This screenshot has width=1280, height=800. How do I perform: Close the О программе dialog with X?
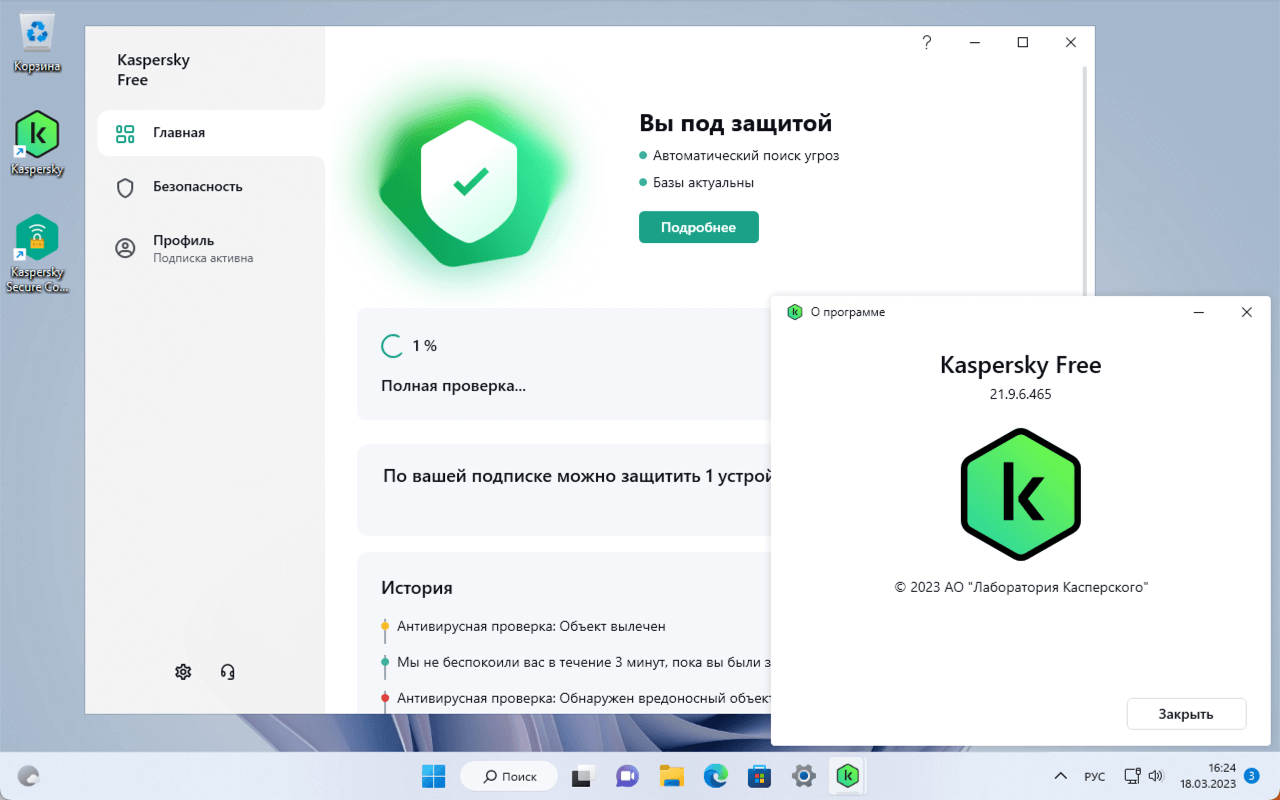[1246, 312]
